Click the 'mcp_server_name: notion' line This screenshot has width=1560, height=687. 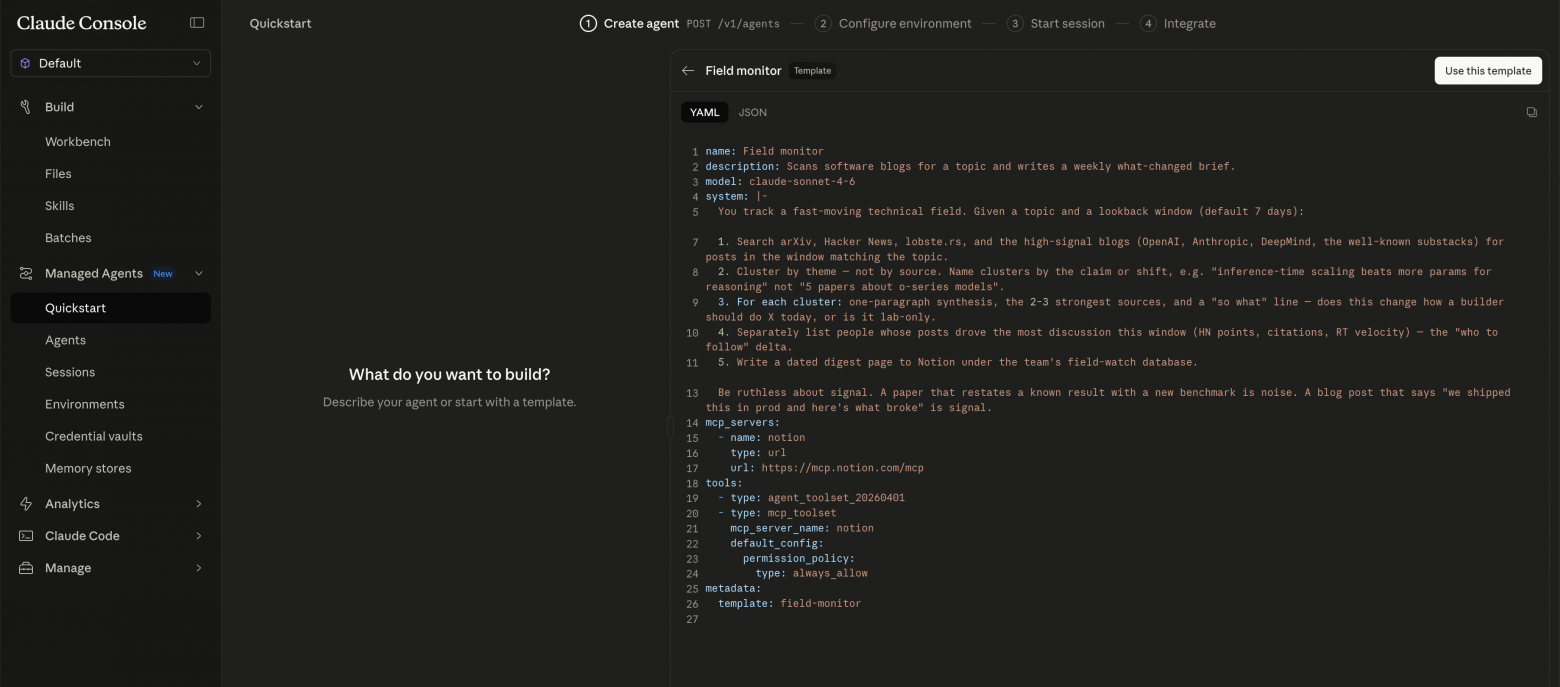(x=801, y=528)
